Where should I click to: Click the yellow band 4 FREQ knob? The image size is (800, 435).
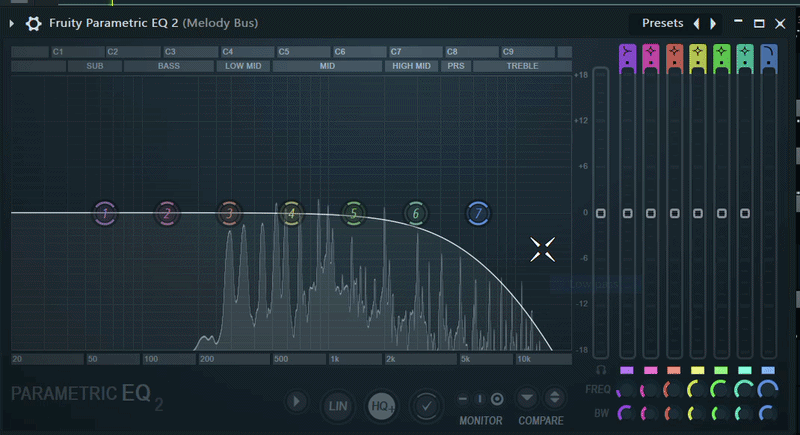coord(696,390)
